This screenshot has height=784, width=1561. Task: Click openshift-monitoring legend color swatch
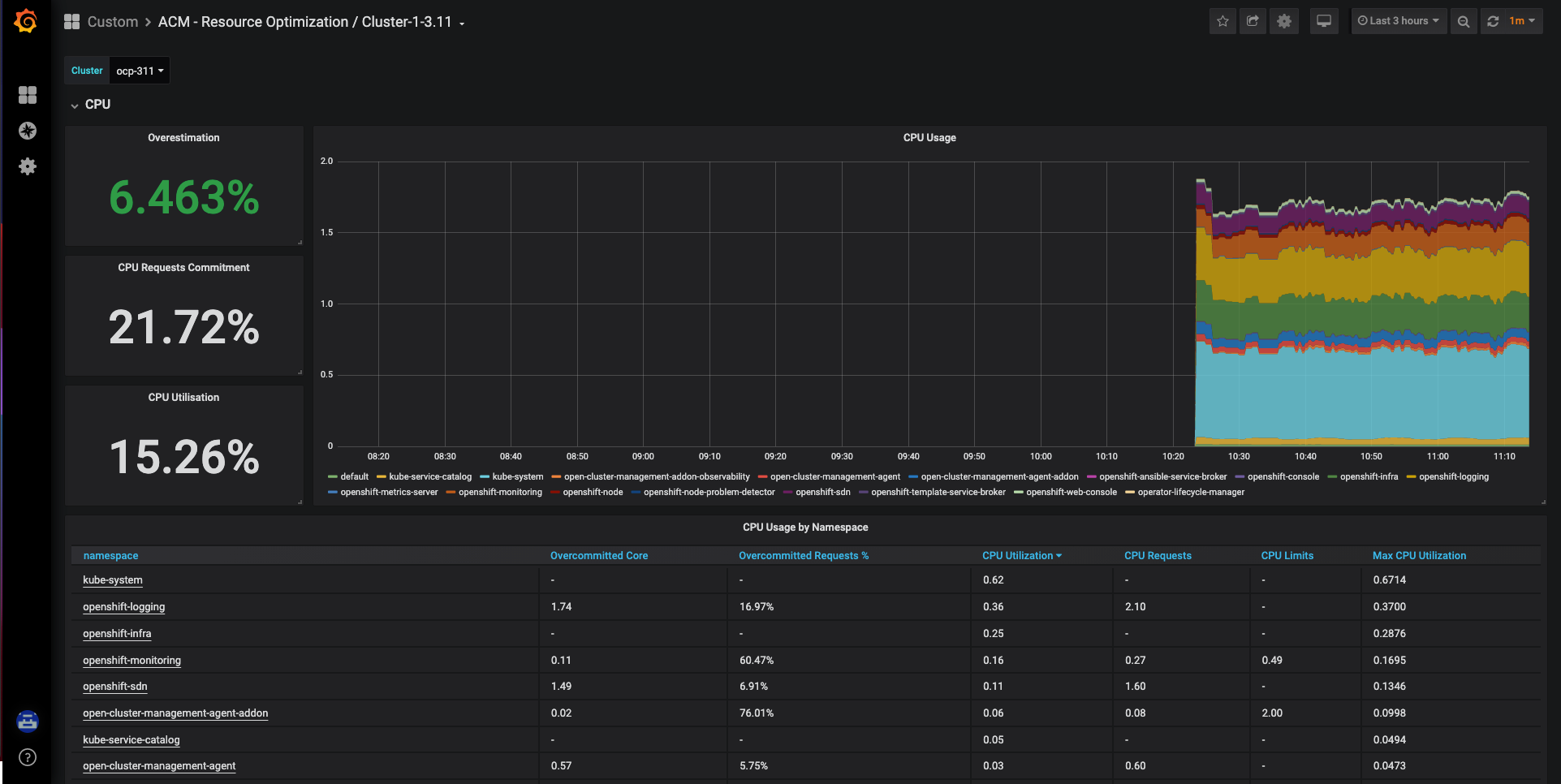click(x=451, y=493)
